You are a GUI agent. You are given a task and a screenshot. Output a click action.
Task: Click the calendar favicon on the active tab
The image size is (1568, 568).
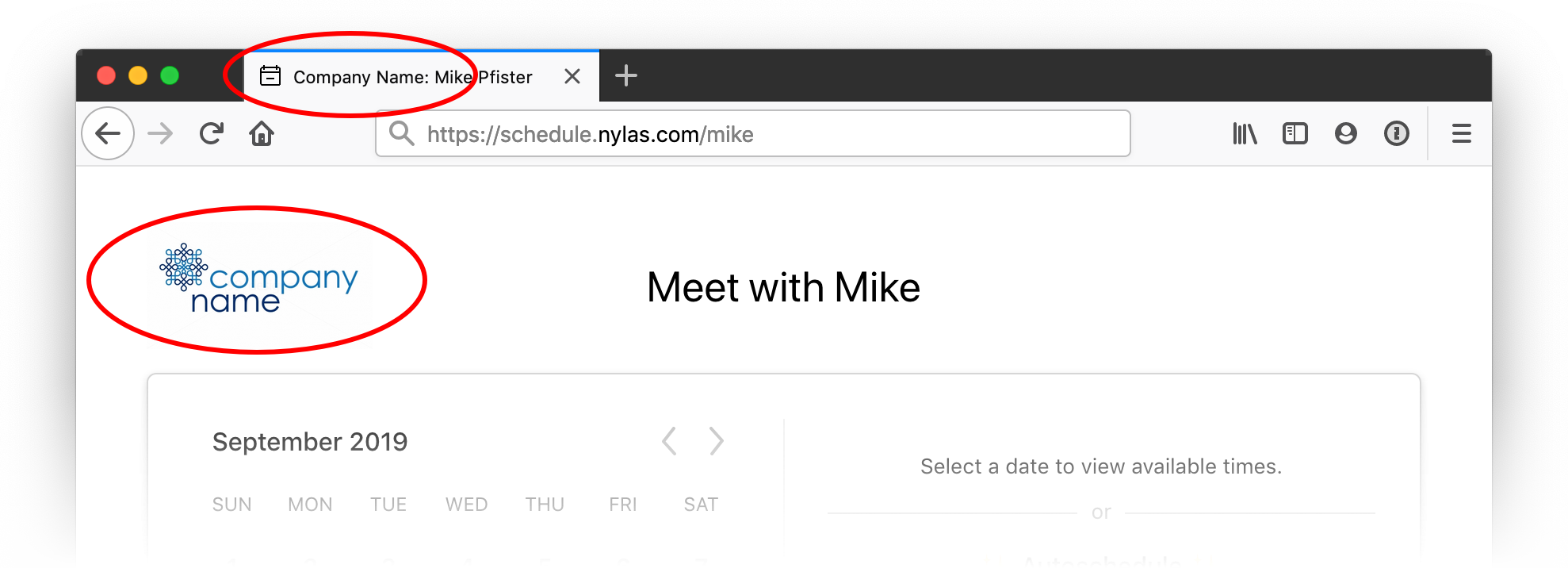[x=270, y=76]
